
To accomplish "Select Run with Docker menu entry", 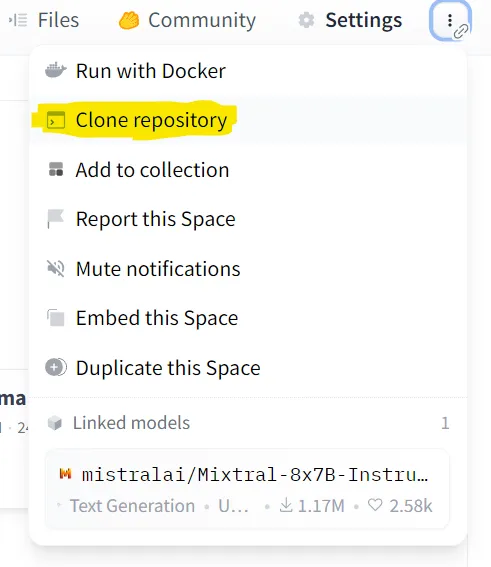I will (x=248, y=71).
